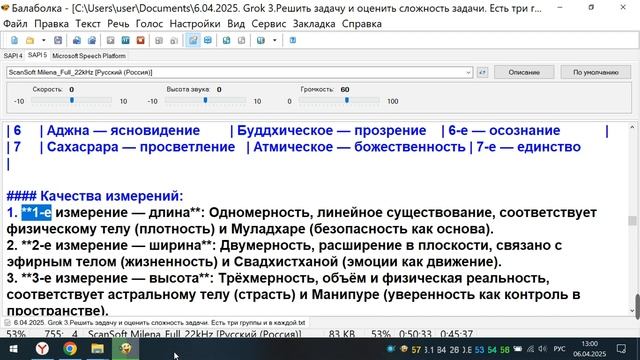
Task: Click the highlighted **1-e text selection
Action: [x=36, y=213]
